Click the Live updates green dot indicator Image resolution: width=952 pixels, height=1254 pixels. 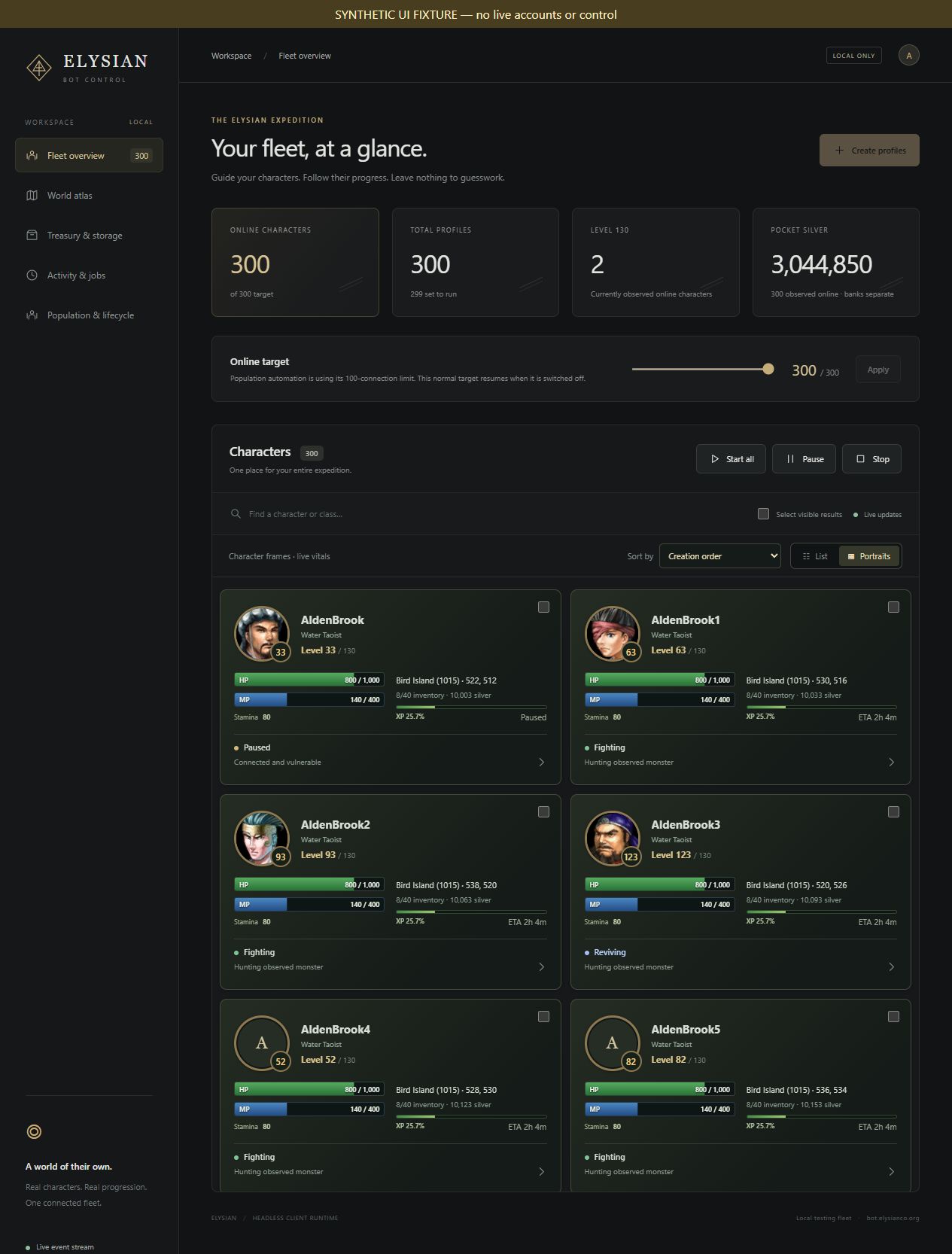[856, 515]
